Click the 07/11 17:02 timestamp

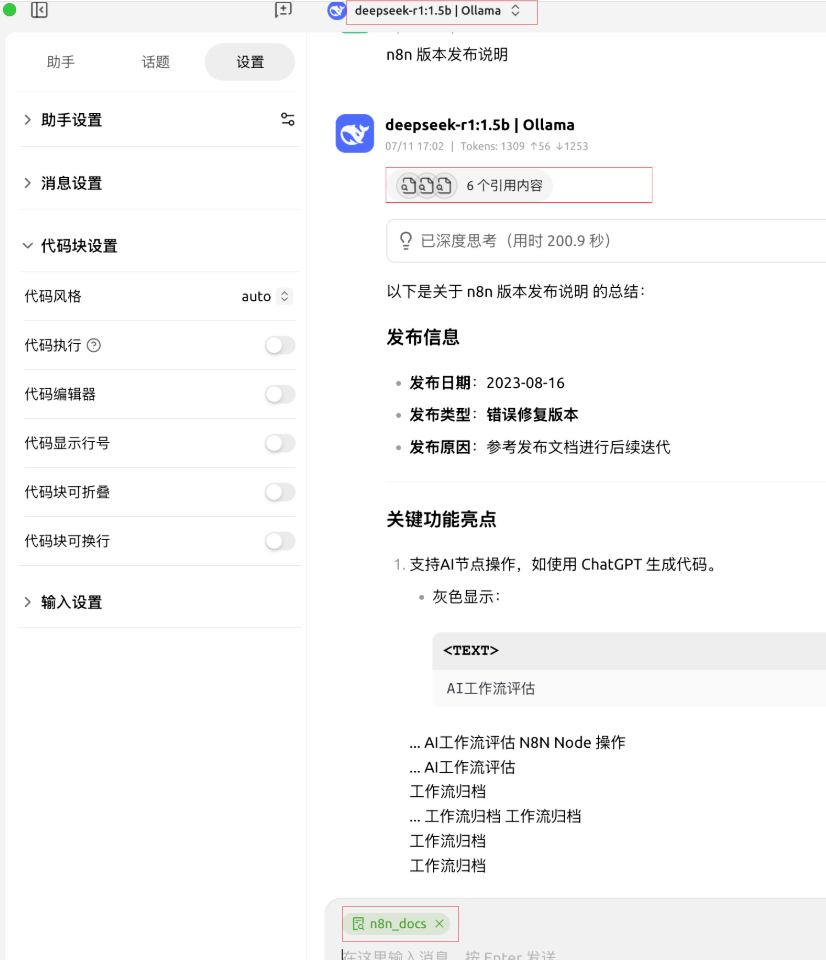point(415,146)
